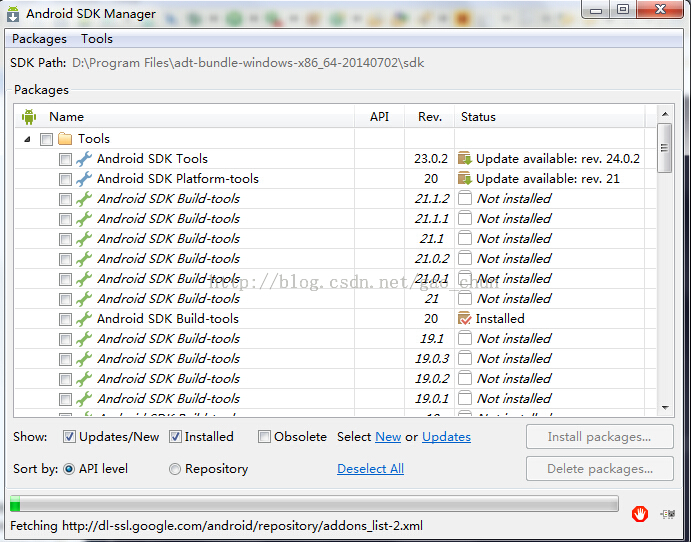Click wrench icon of Build-tools rev 20 row
The image size is (691, 542).
click(x=84, y=319)
